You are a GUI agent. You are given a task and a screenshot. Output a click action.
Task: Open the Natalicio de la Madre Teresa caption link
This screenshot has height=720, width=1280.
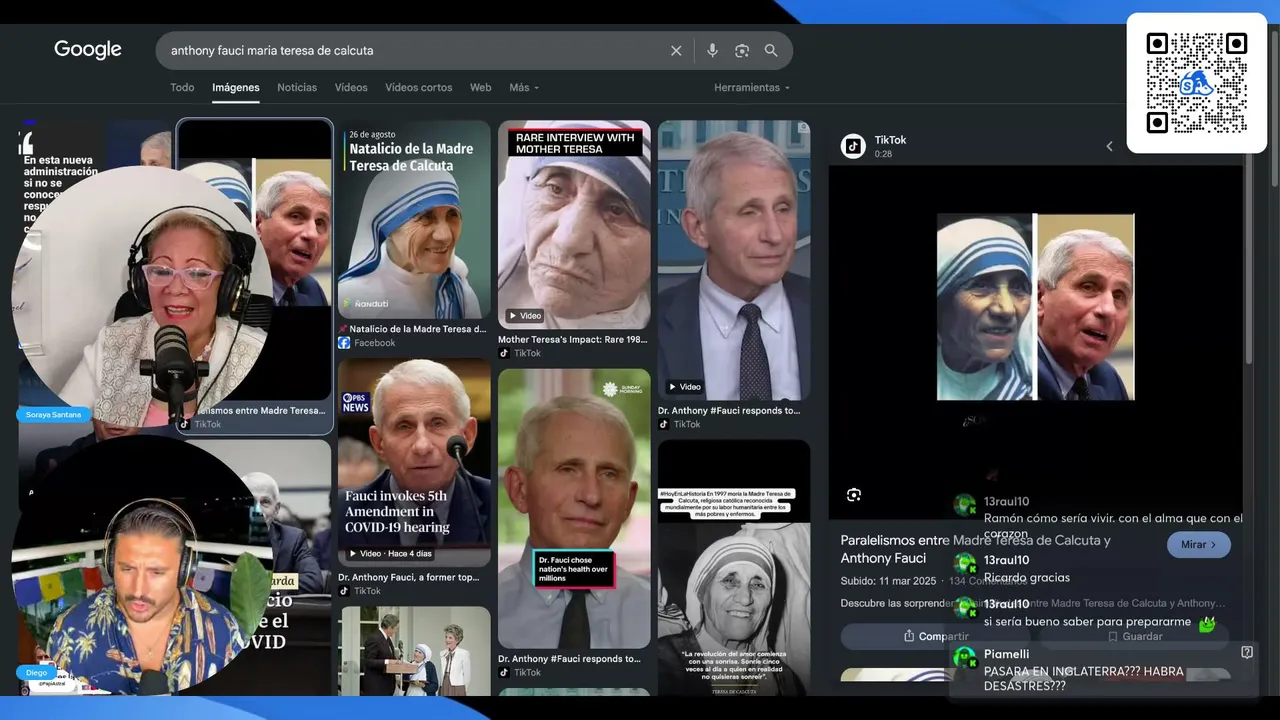coord(412,329)
